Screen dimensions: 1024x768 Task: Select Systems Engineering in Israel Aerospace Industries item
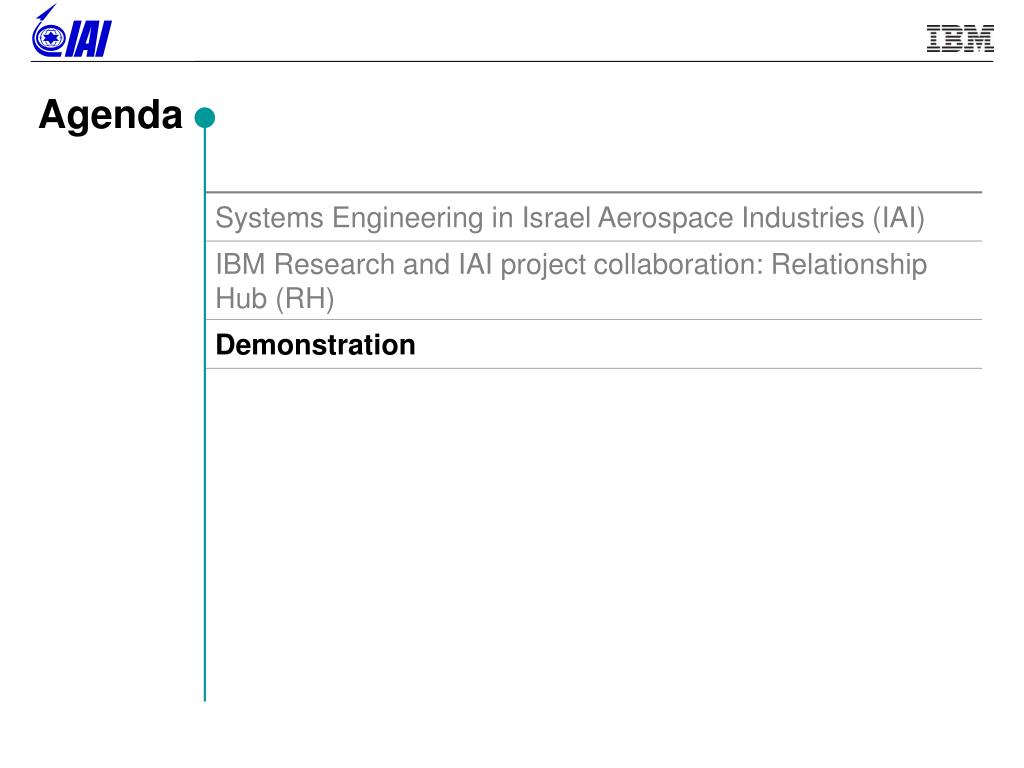569,218
